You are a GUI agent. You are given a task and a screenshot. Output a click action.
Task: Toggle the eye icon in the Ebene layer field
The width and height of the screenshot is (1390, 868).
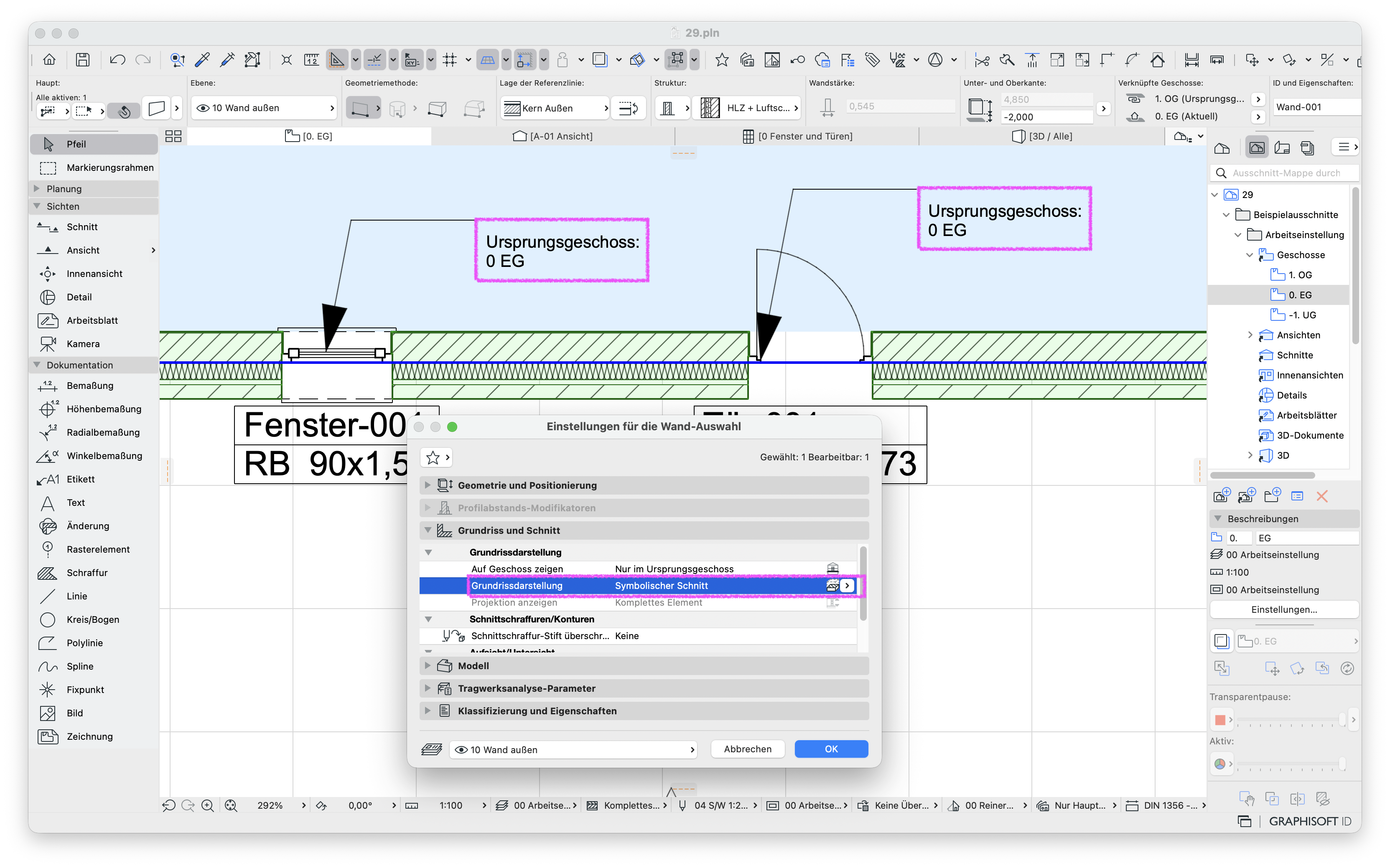[203, 108]
